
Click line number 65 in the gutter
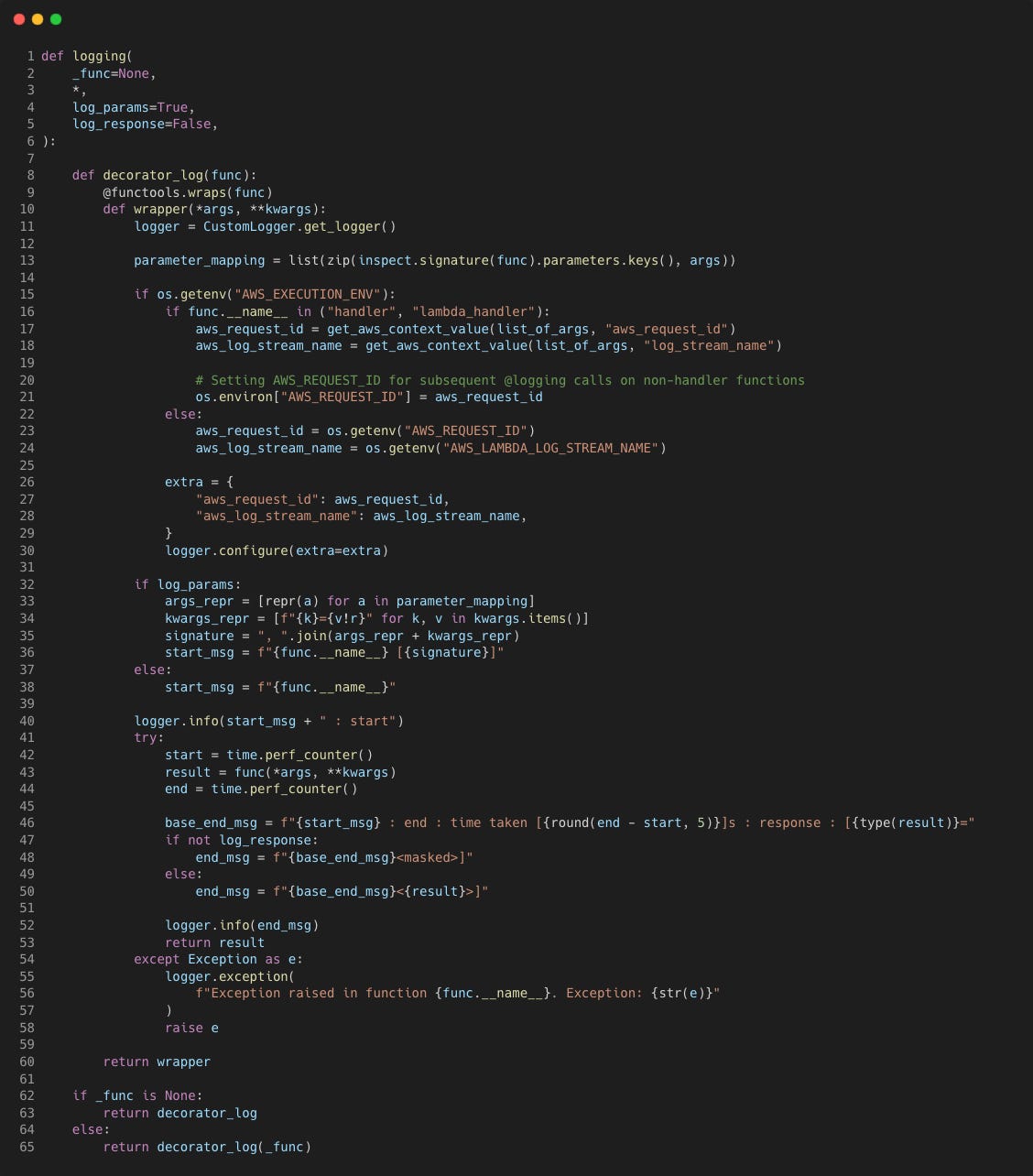(27, 1147)
